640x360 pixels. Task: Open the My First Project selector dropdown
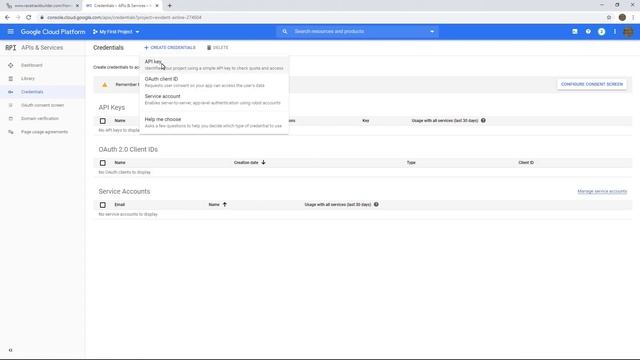[x=116, y=31]
